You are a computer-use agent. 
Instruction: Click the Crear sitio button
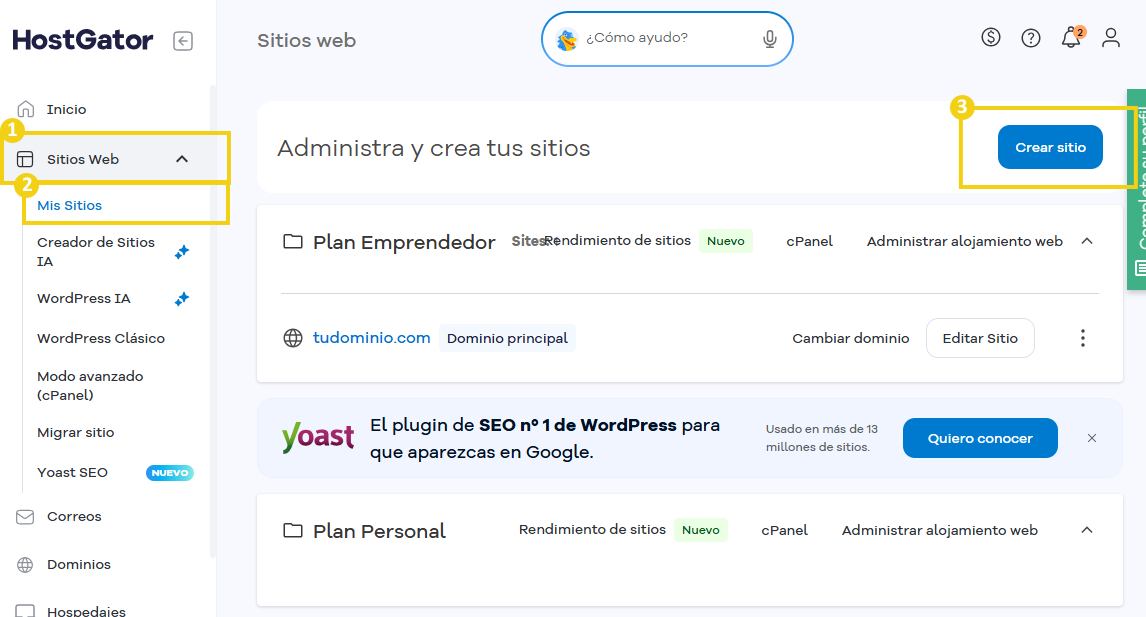point(1050,147)
